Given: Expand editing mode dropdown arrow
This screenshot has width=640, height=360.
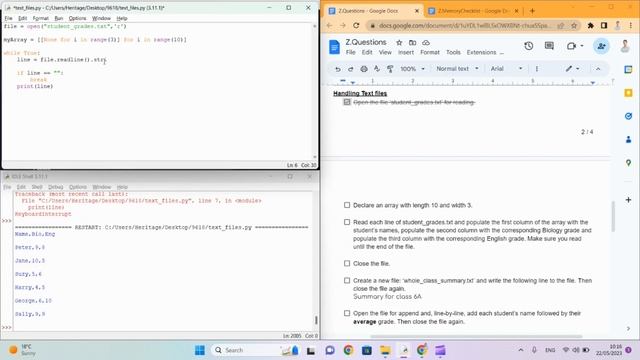Looking at the screenshot, I should (x=578, y=69).
